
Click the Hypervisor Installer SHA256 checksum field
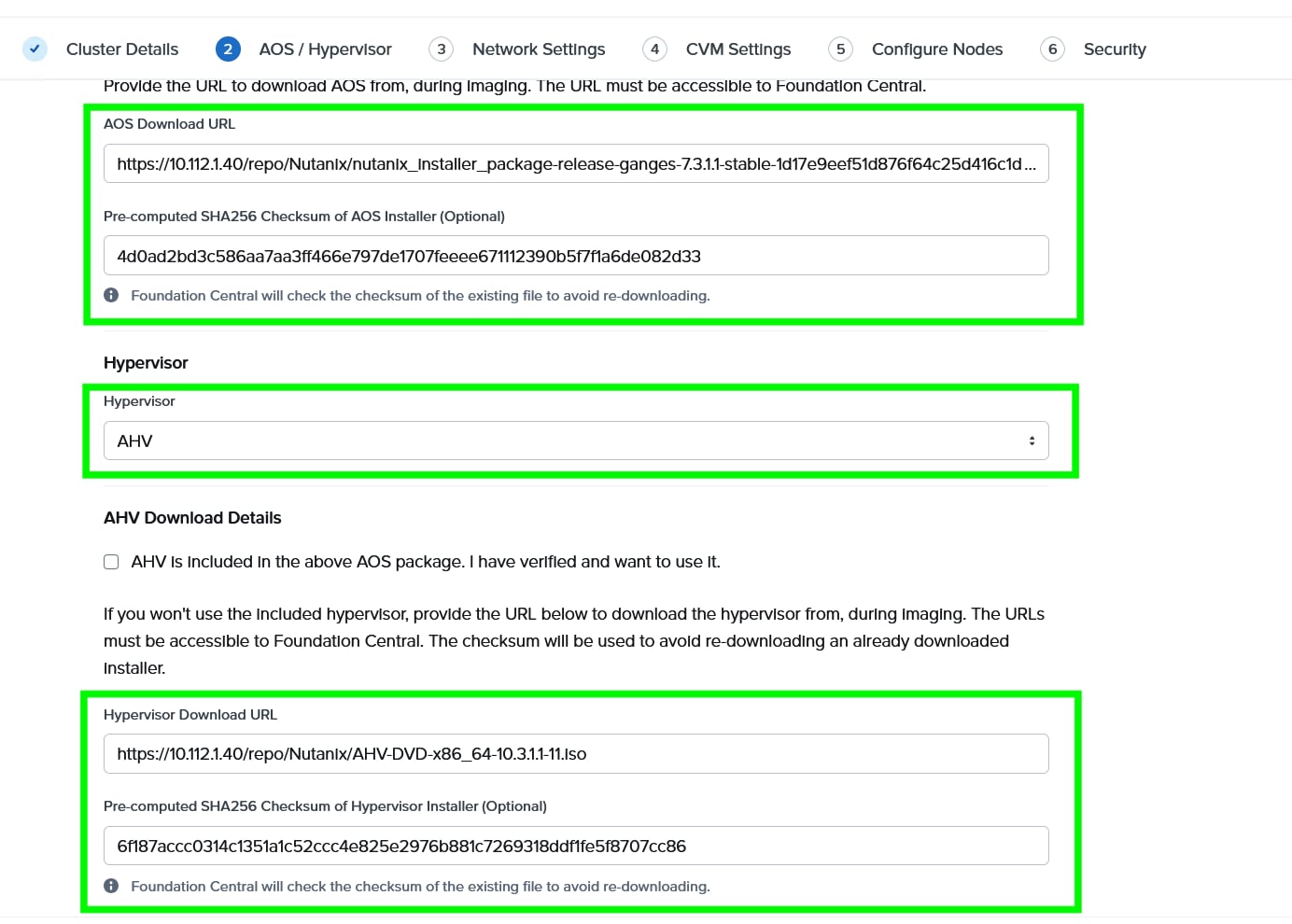point(576,846)
